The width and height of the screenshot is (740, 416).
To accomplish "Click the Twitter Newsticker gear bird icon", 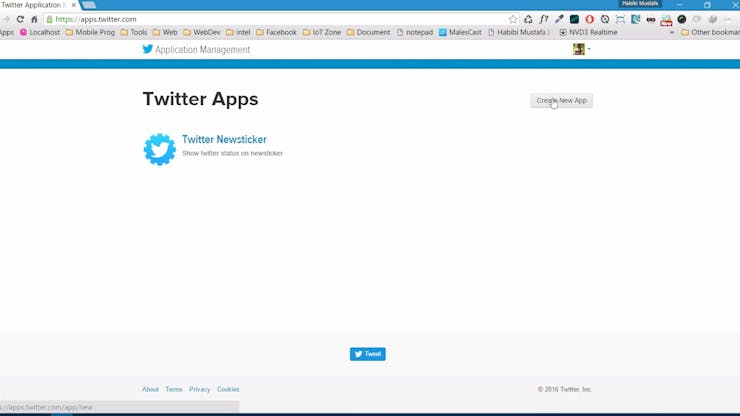I will (160, 149).
